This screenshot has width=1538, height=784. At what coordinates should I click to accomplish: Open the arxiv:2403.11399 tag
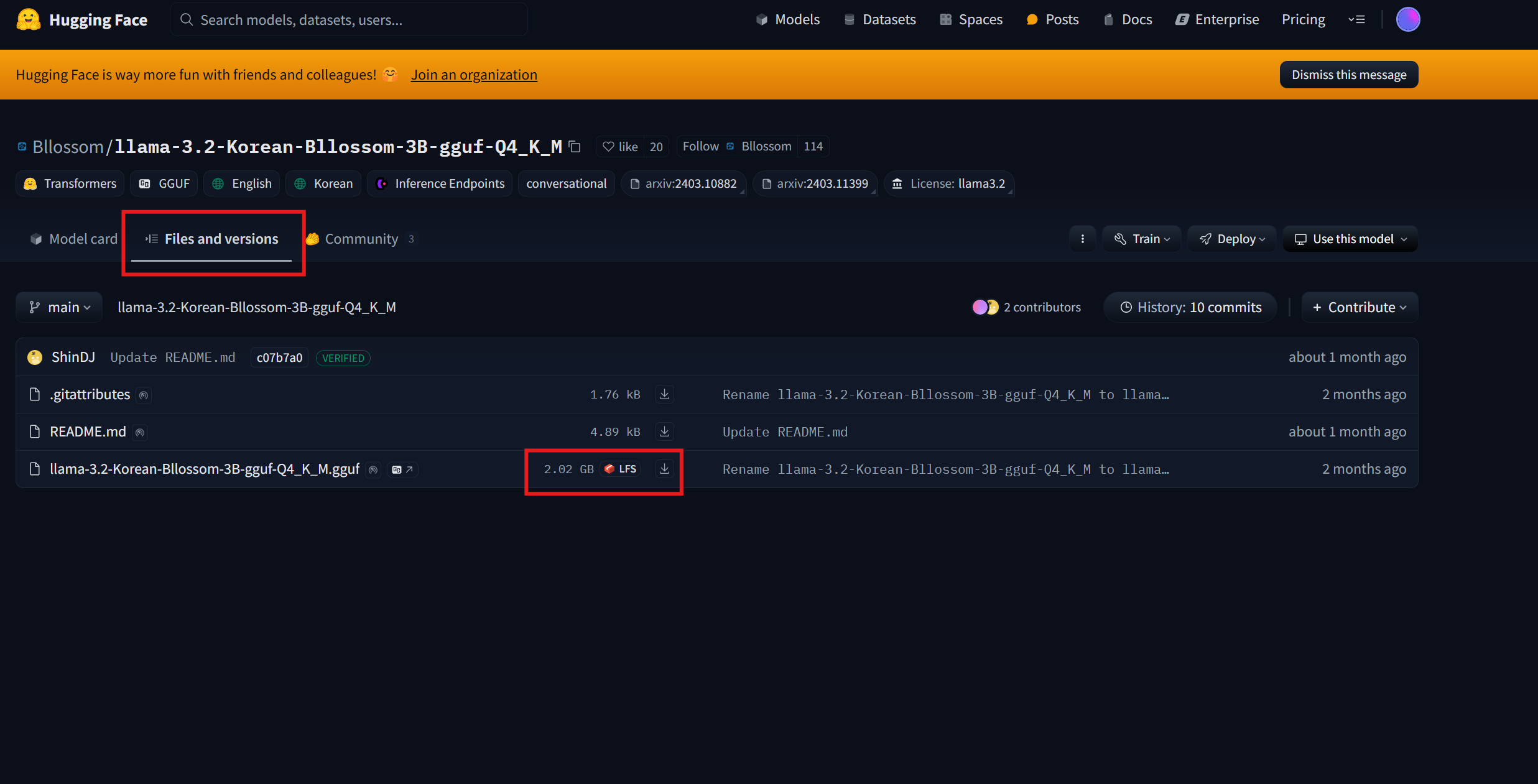coord(815,183)
